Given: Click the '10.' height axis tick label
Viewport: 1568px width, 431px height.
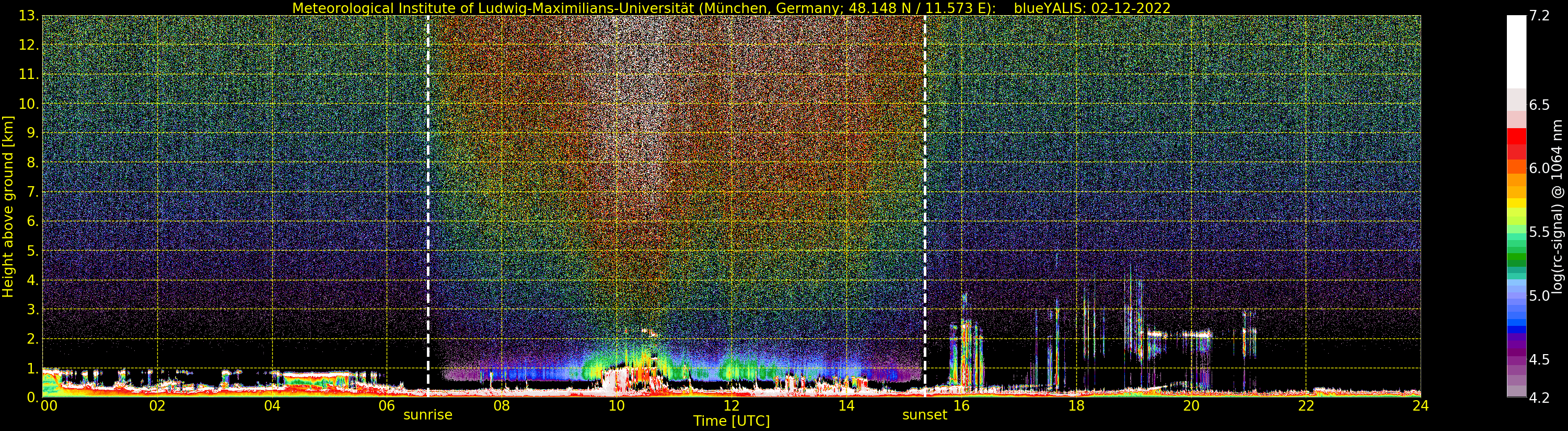Looking at the screenshot, I should pos(29,104).
